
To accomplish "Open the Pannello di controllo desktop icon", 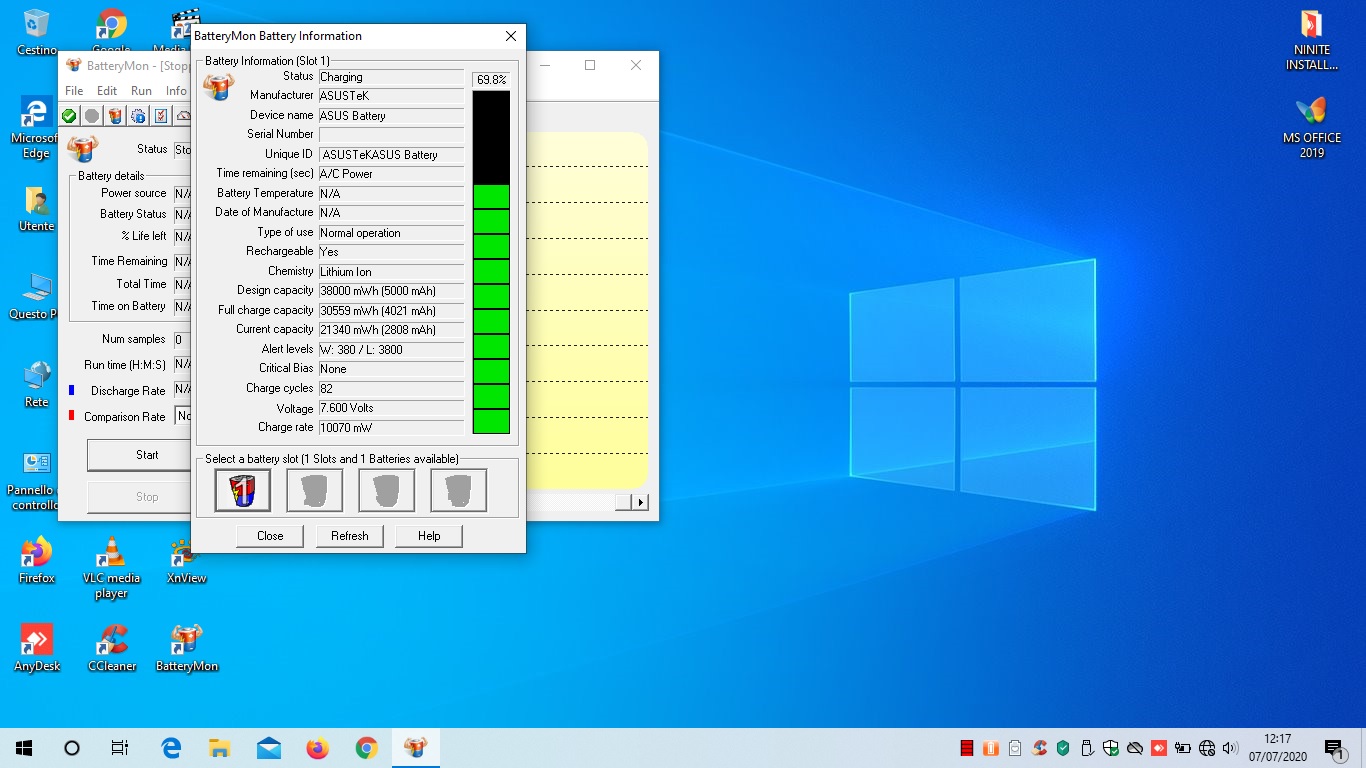I will [x=33, y=480].
